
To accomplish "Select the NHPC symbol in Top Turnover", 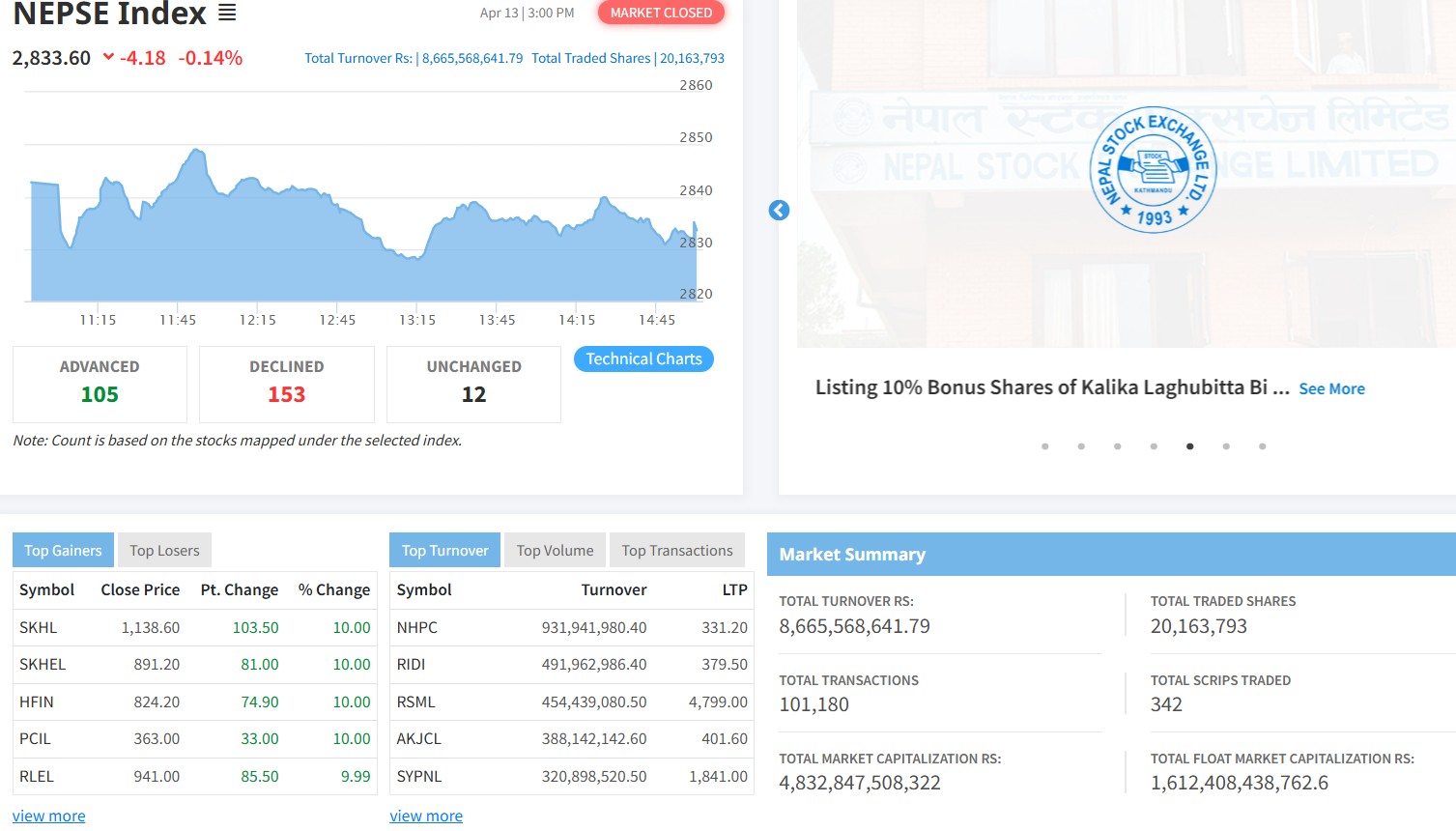I will click(417, 628).
